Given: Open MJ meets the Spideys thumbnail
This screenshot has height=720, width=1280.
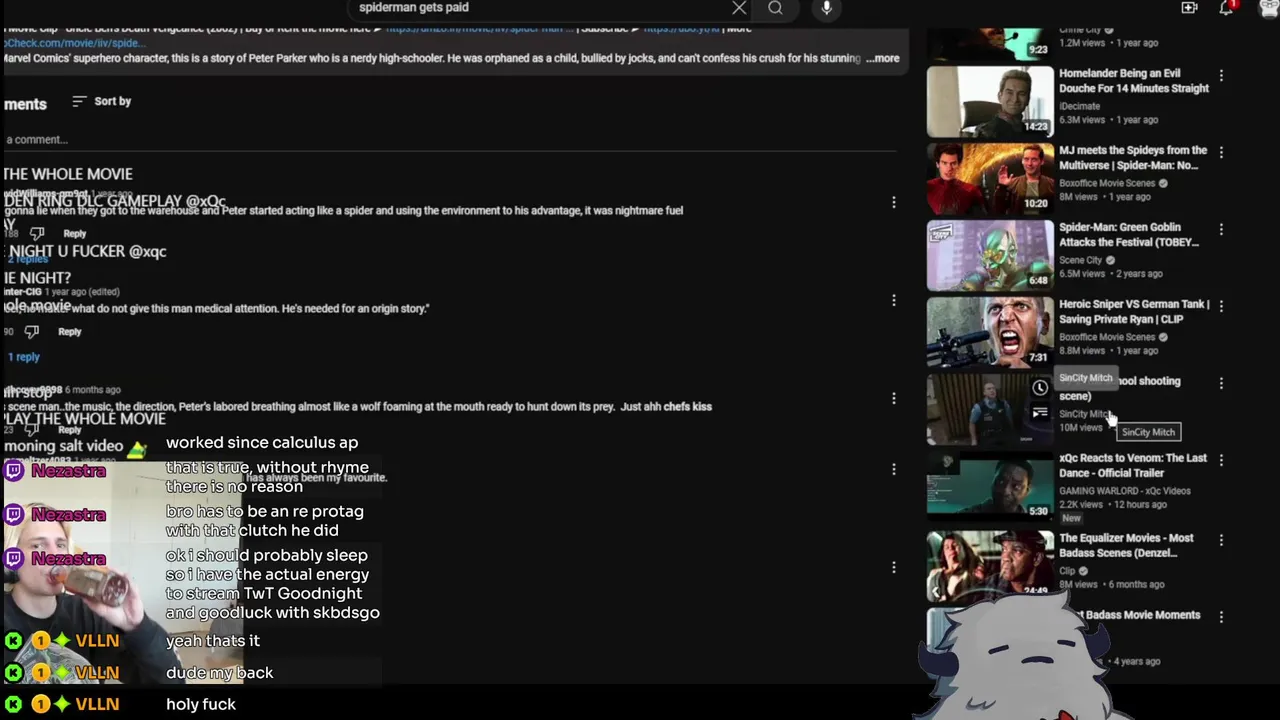Looking at the screenshot, I should [990, 178].
